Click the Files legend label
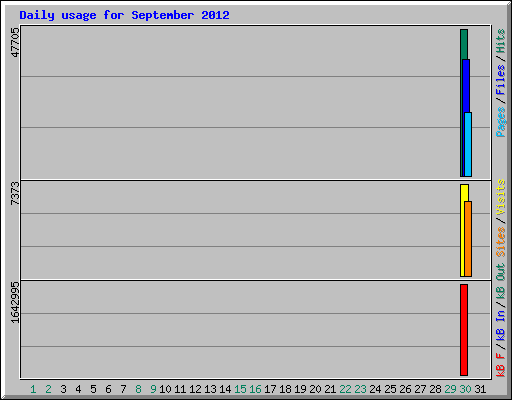The height and width of the screenshot is (400, 512). tap(500, 80)
